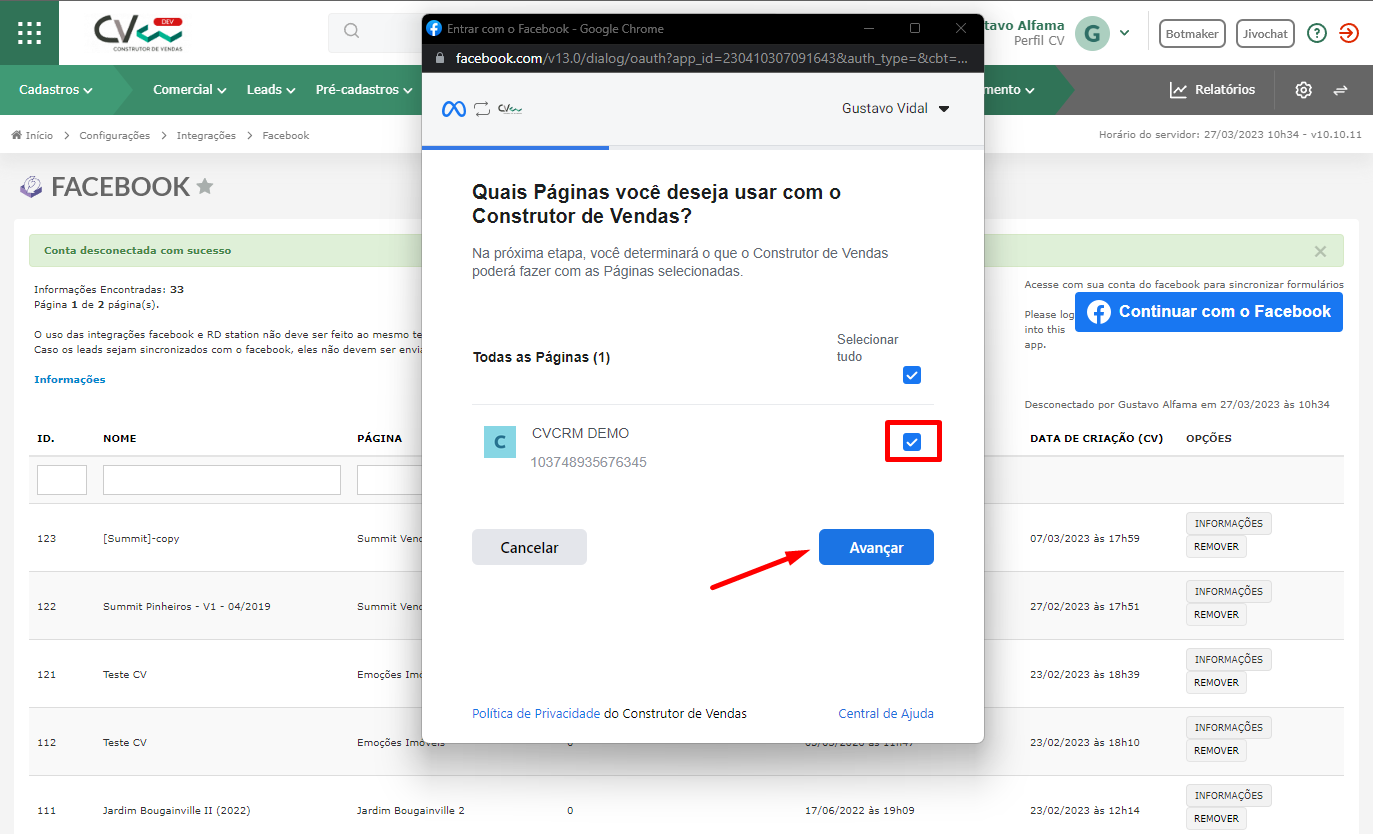This screenshot has height=834, width=1373.
Task: Click INFORMAÇÕES for row 111
Action: coord(1229,795)
